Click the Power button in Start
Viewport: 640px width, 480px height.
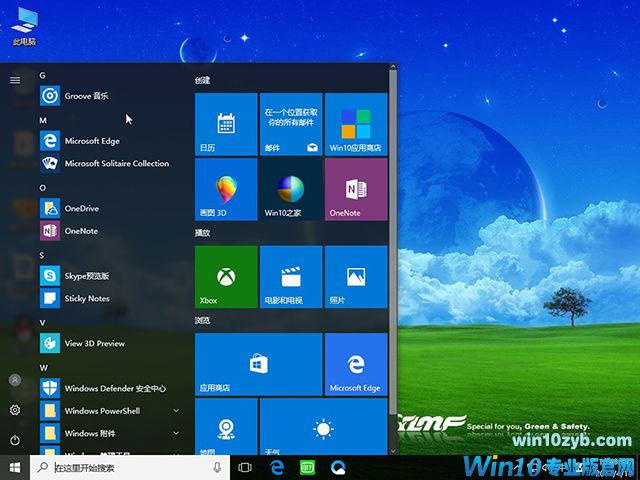click(x=15, y=440)
